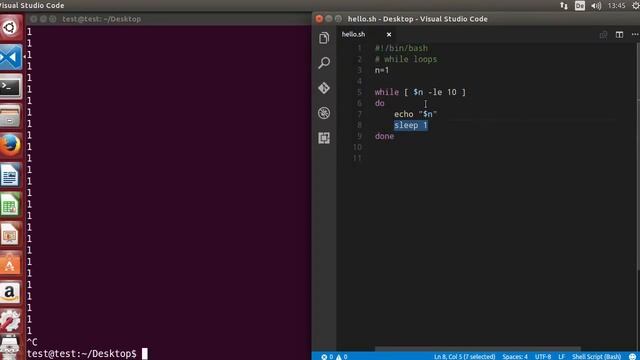
Task: Click the feedback smiley in status bar
Action: (x=633, y=357)
